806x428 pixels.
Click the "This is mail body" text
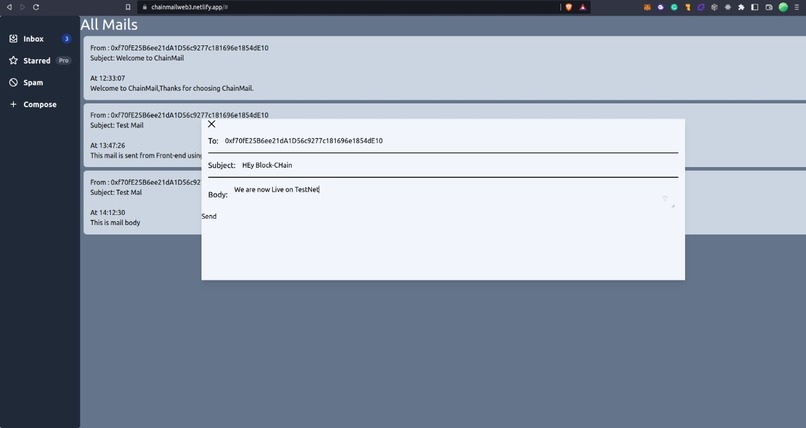click(115, 222)
